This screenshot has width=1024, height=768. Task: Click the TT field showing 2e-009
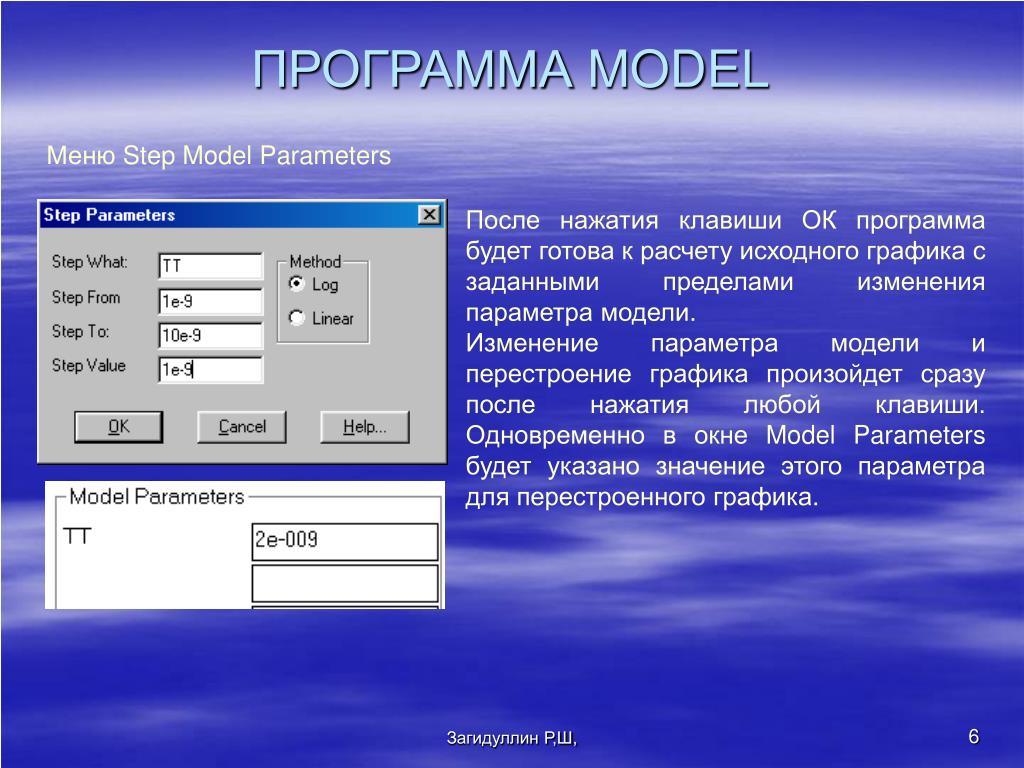tap(345, 541)
